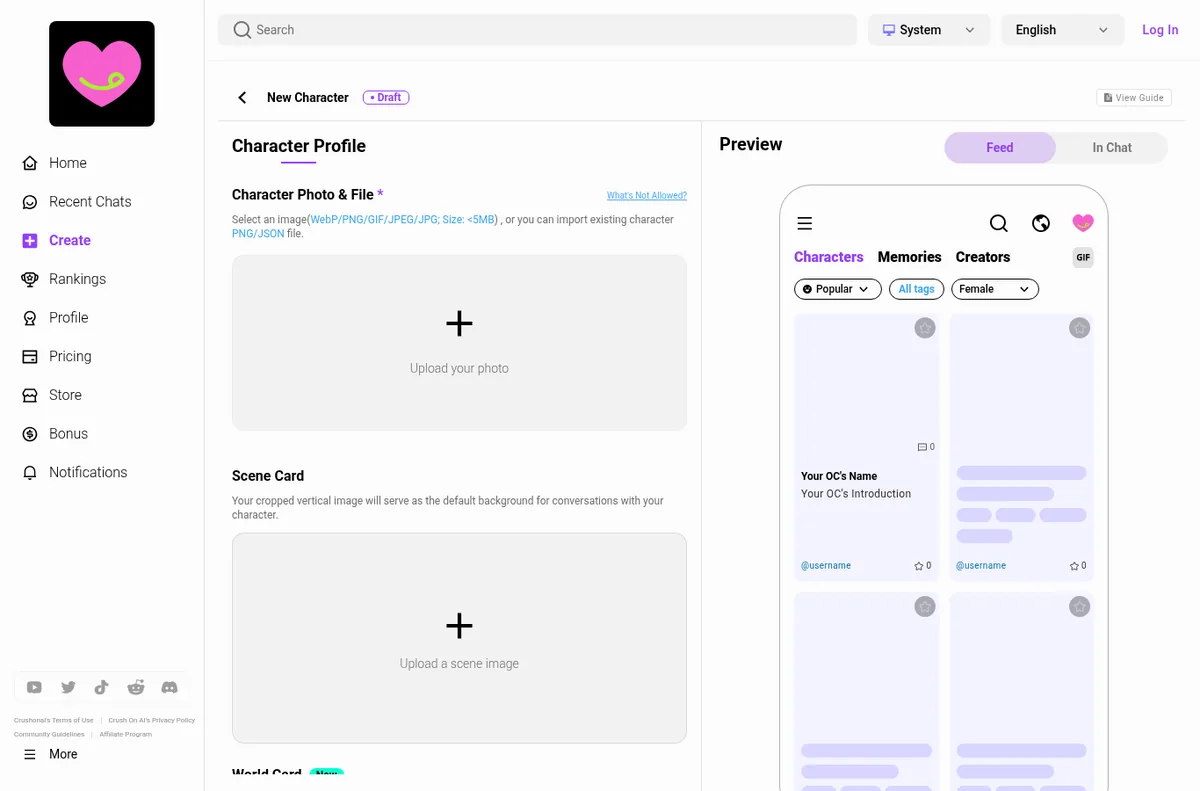The width and height of the screenshot is (1200, 791).
Task: Open the Female gender dropdown
Action: click(995, 289)
